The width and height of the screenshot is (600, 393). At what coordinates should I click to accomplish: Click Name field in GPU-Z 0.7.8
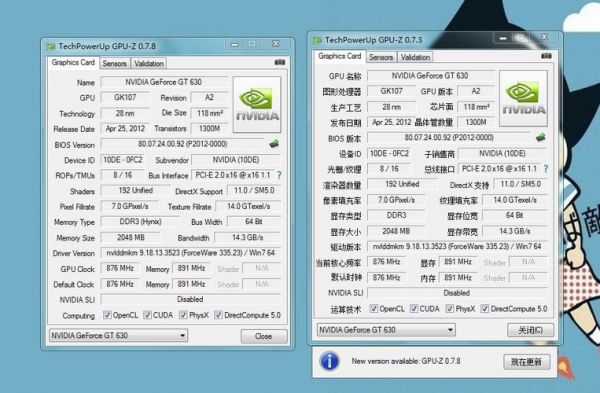point(164,82)
